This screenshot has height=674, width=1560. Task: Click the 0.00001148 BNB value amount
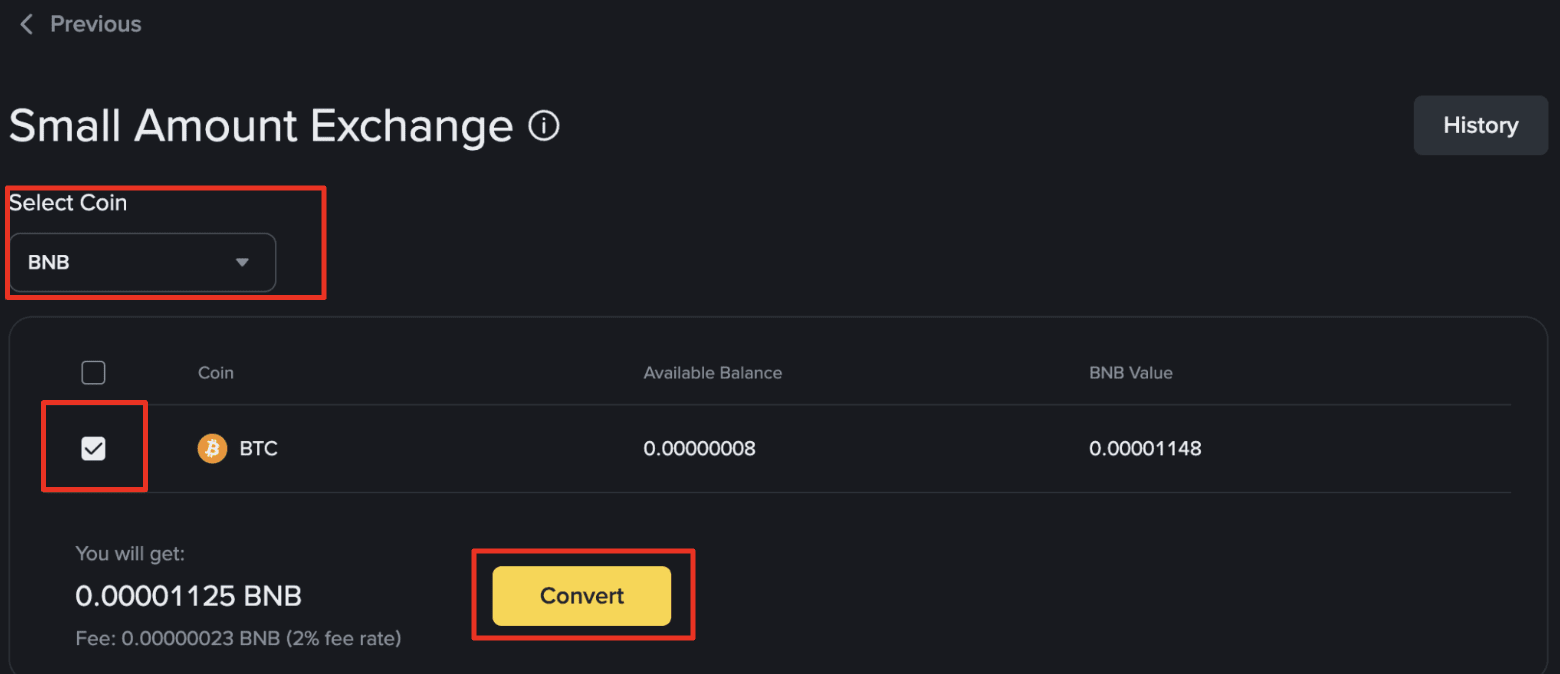(1145, 449)
